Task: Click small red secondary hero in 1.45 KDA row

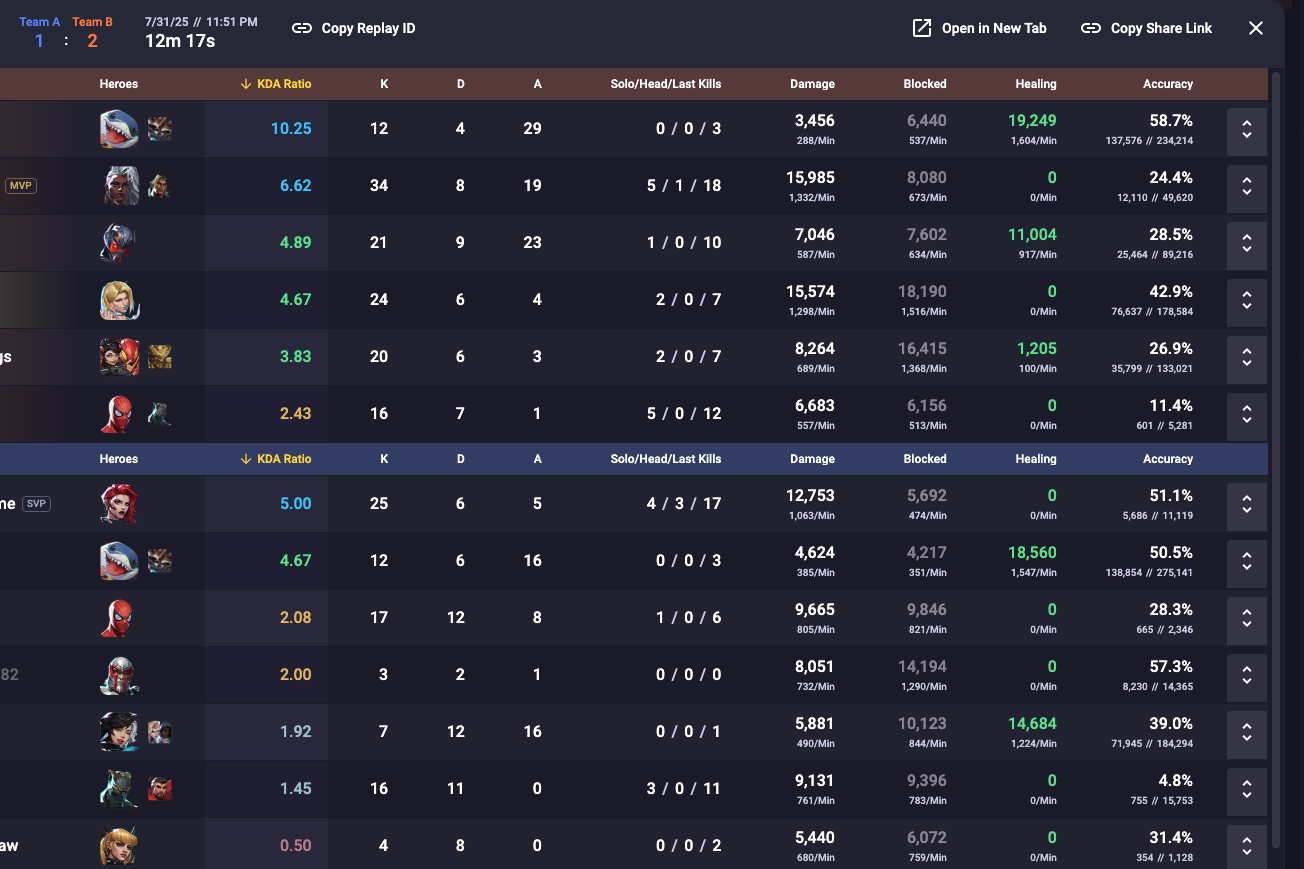Action: click(x=160, y=789)
